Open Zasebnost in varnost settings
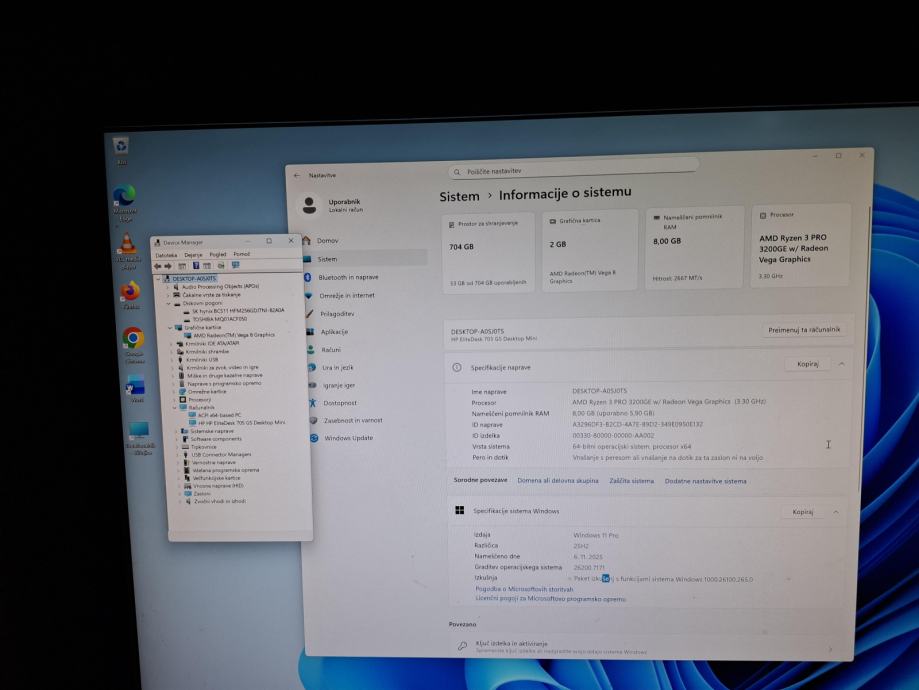919x690 pixels. point(353,420)
